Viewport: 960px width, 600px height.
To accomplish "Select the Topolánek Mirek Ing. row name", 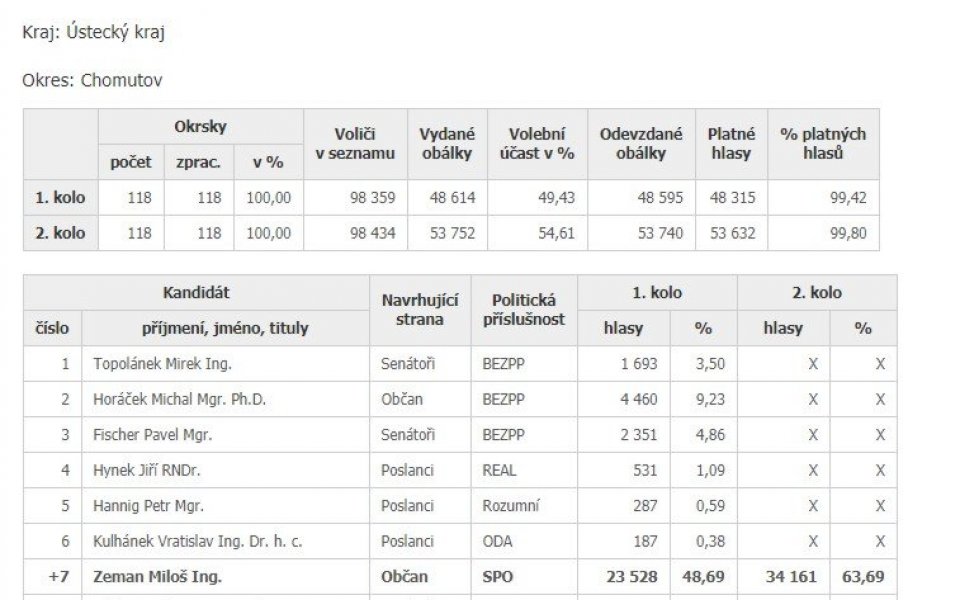I will (x=162, y=364).
